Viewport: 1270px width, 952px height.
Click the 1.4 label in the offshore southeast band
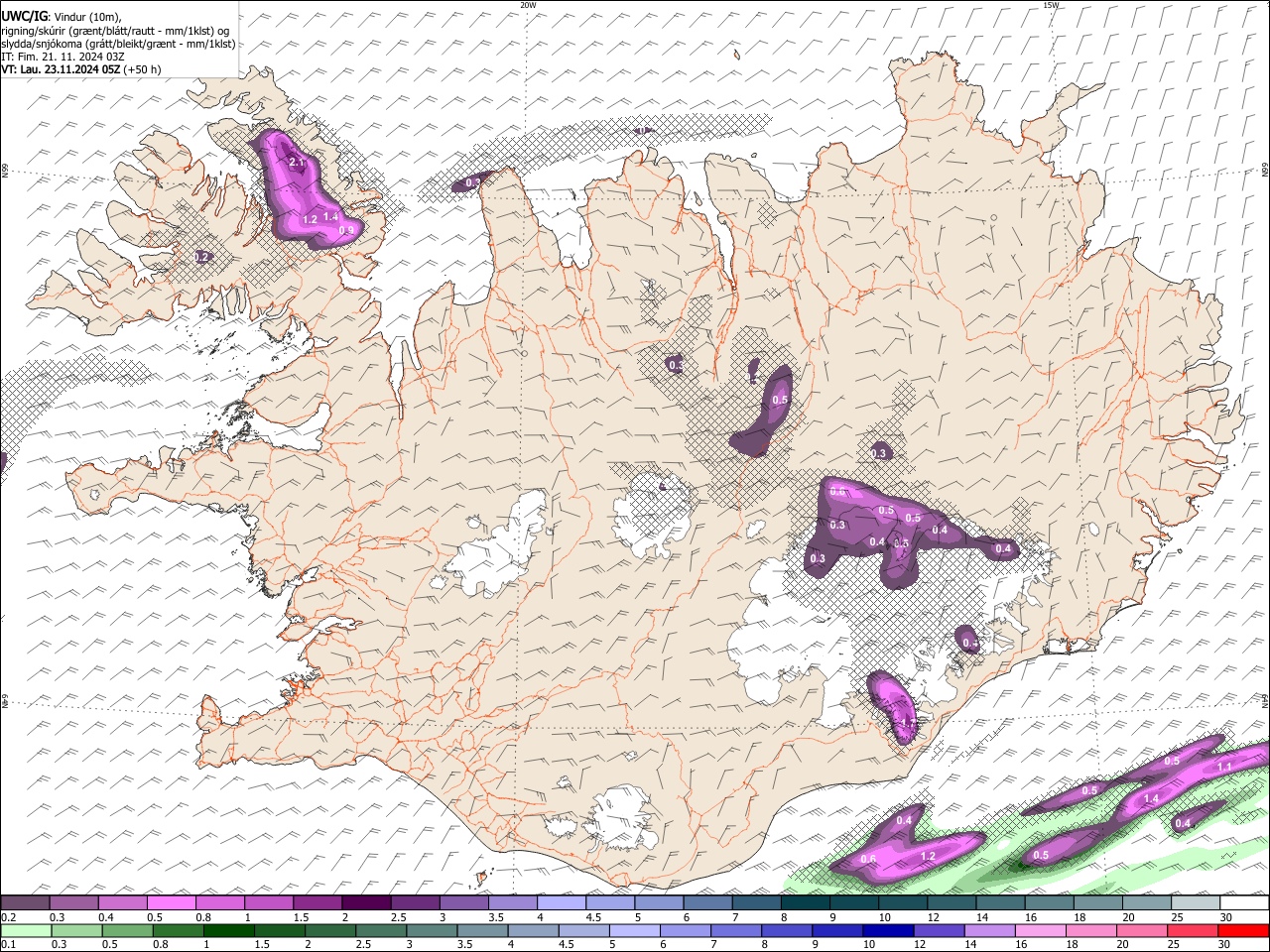tap(1152, 798)
